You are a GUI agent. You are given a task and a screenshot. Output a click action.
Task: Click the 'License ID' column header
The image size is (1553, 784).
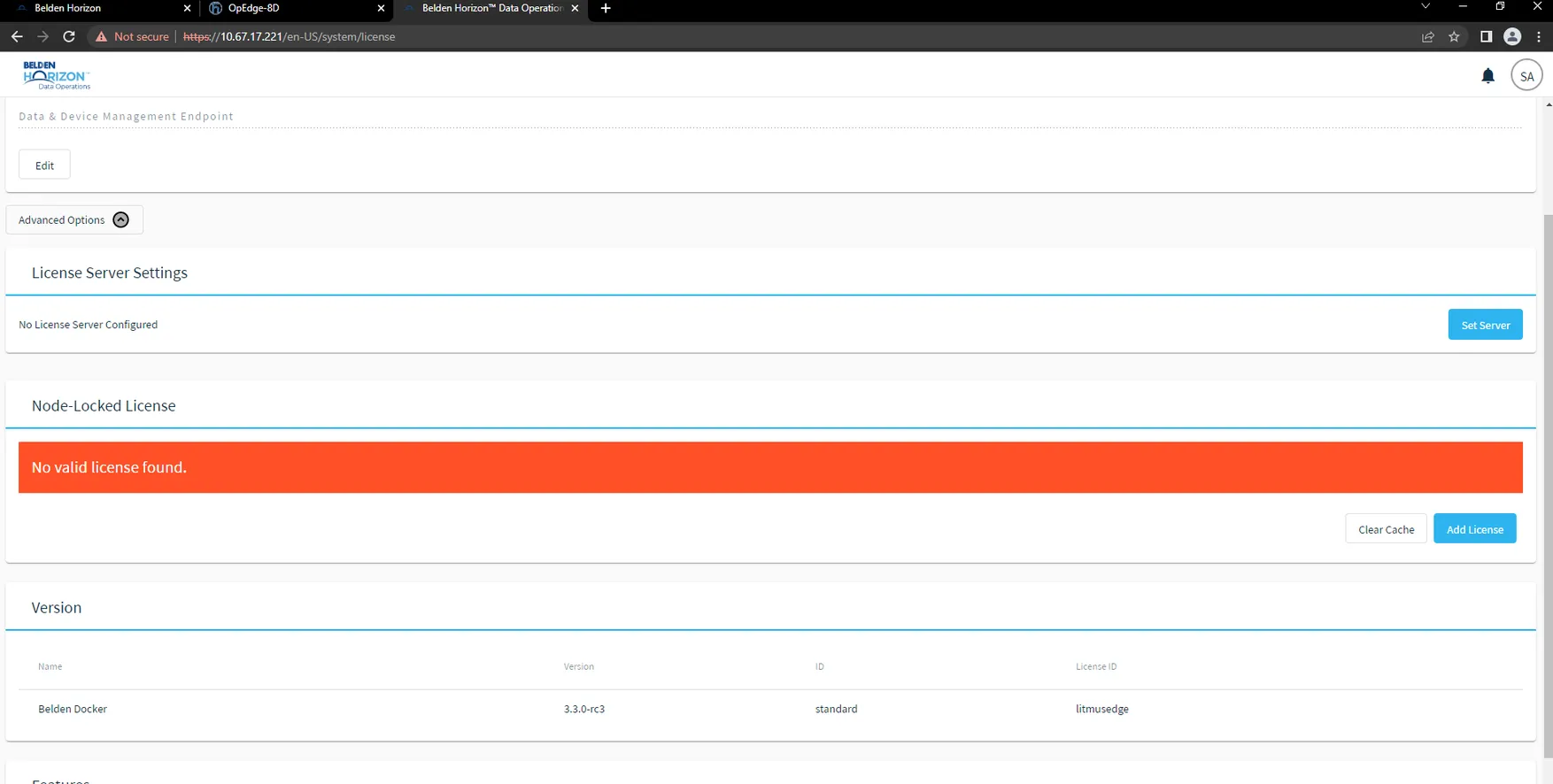point(1096,666)
